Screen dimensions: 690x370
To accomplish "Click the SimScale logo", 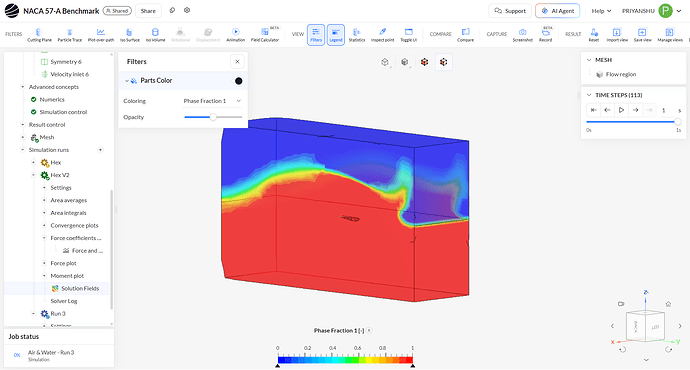I will click(12, 11).
